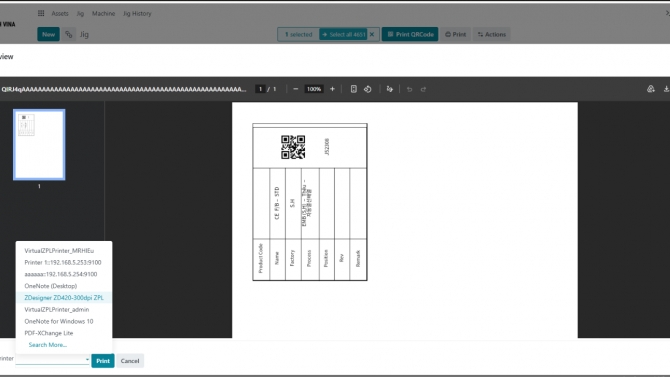The width and height of the screenshot is (670, 377).
Task: Click the undo icon in PDF toolbar
Action: [409, 89]
